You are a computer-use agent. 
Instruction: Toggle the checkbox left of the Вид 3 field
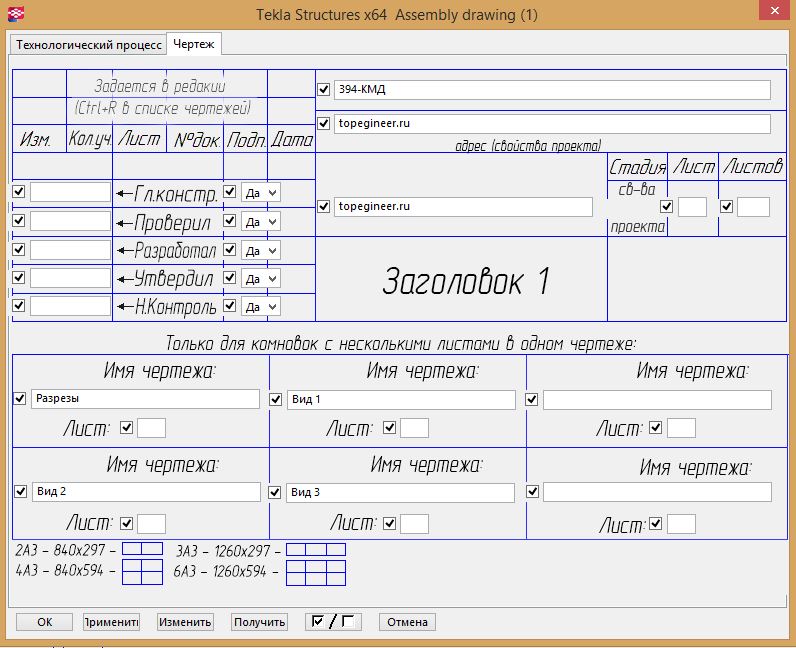(x=276, y=492)
